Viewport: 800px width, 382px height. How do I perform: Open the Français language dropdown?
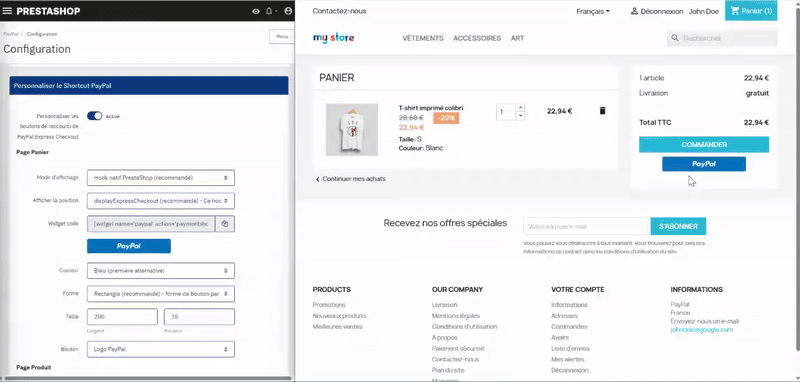point(593,11)
